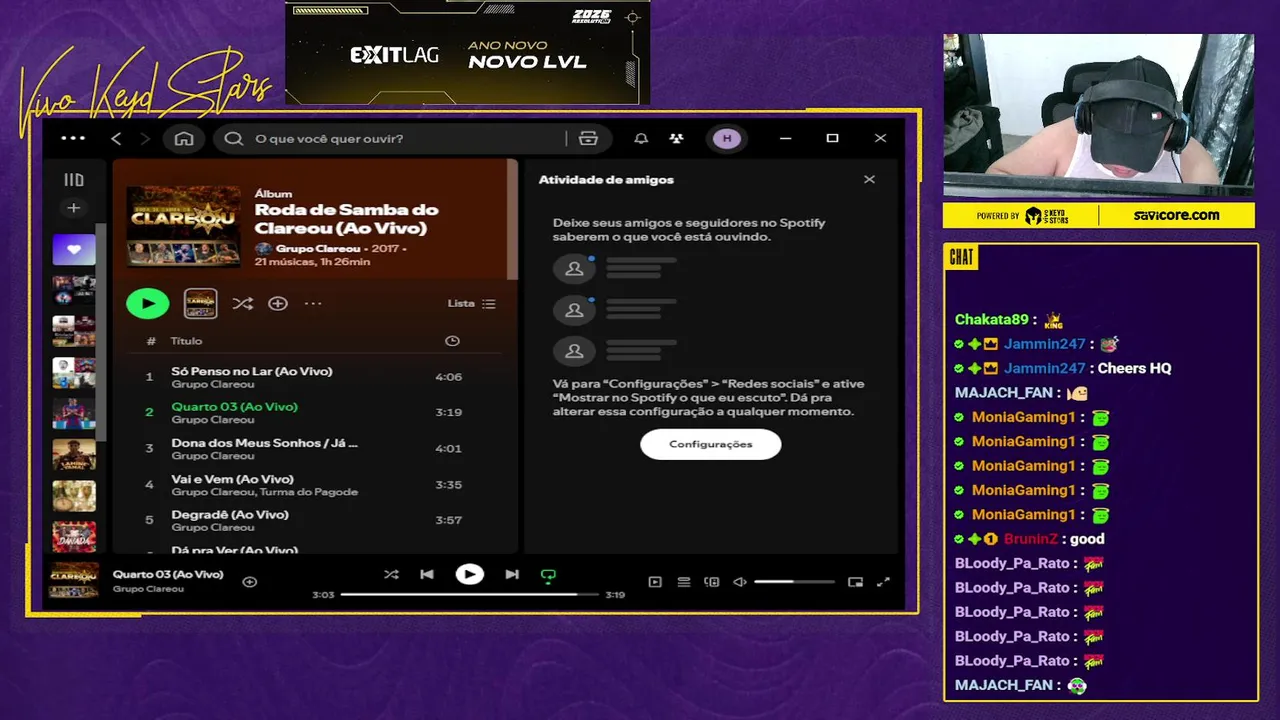Open the now-playing album art thumbnail
Image resolution: width=1280 pixels, height=720 pixels.
click(x=74, y=580)
